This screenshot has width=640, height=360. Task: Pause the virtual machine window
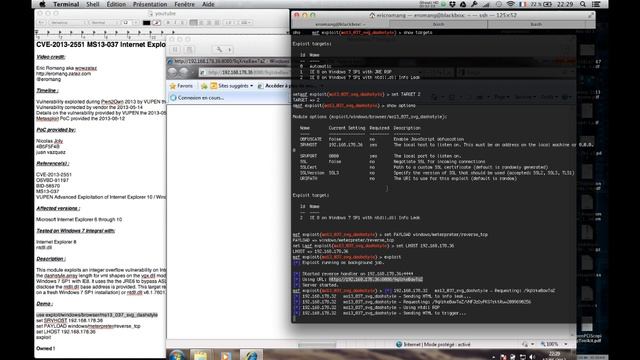[175, 50]
